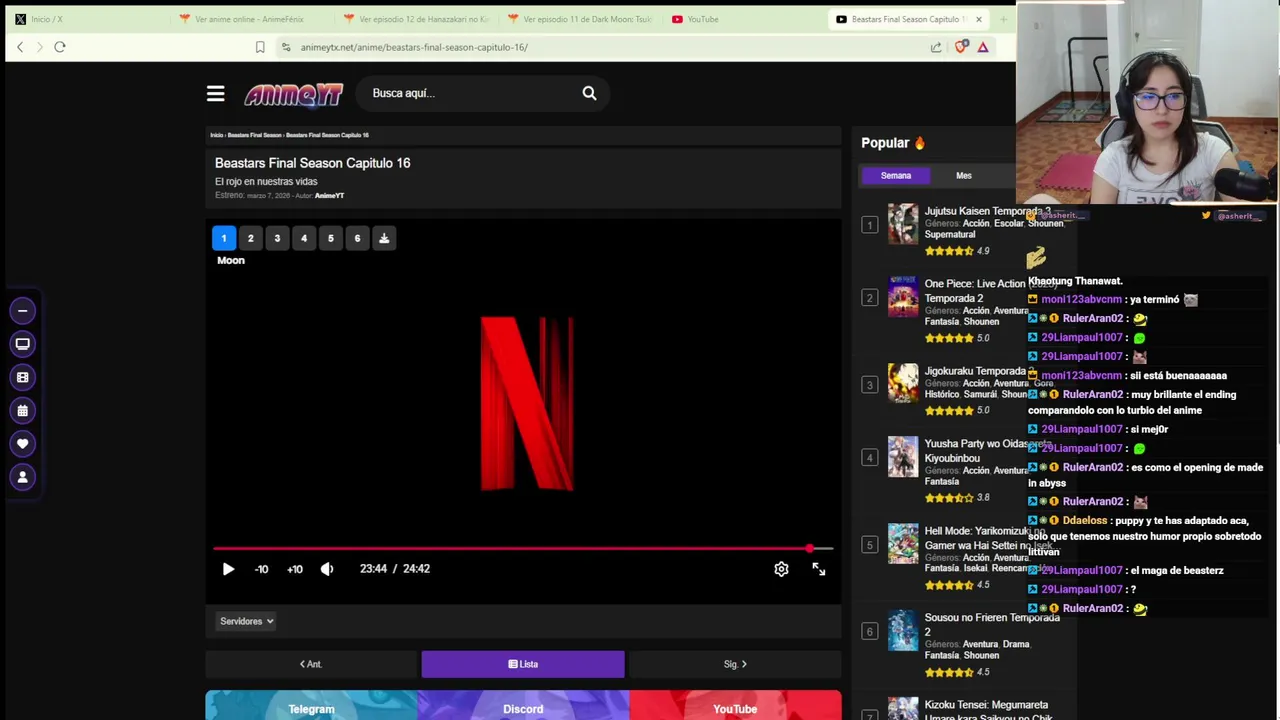
Task: Toggle fullscreen on the video player
Action: tap(819, 569)
